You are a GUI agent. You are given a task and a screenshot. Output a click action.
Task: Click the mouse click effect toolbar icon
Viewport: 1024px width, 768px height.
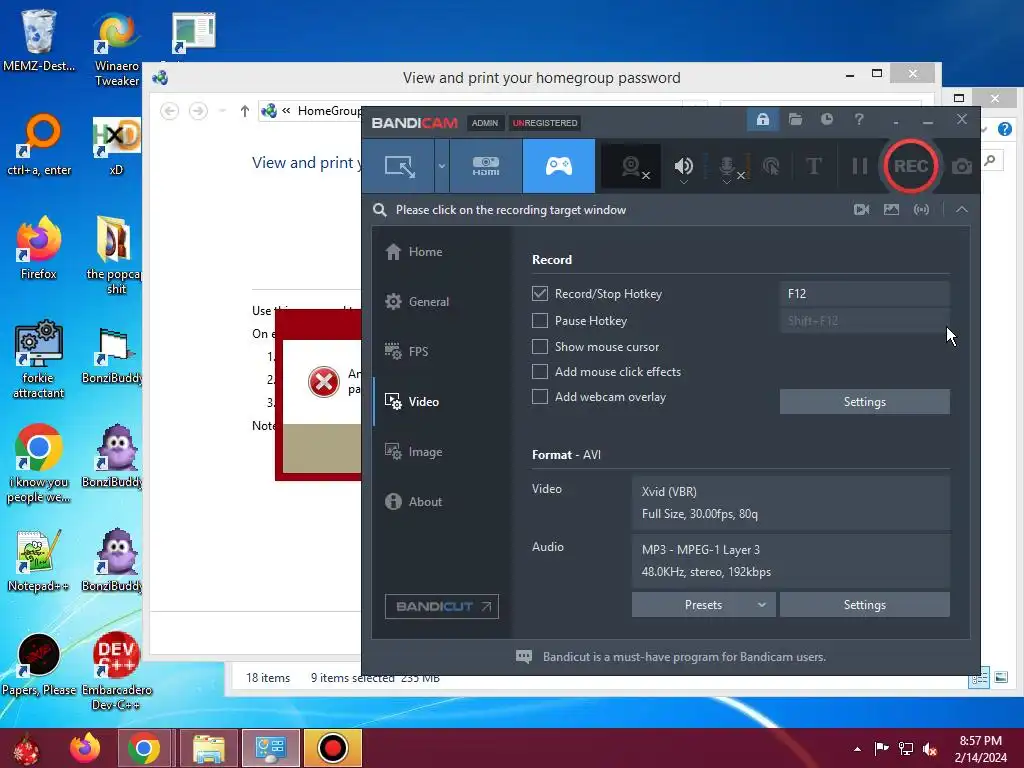771,167
